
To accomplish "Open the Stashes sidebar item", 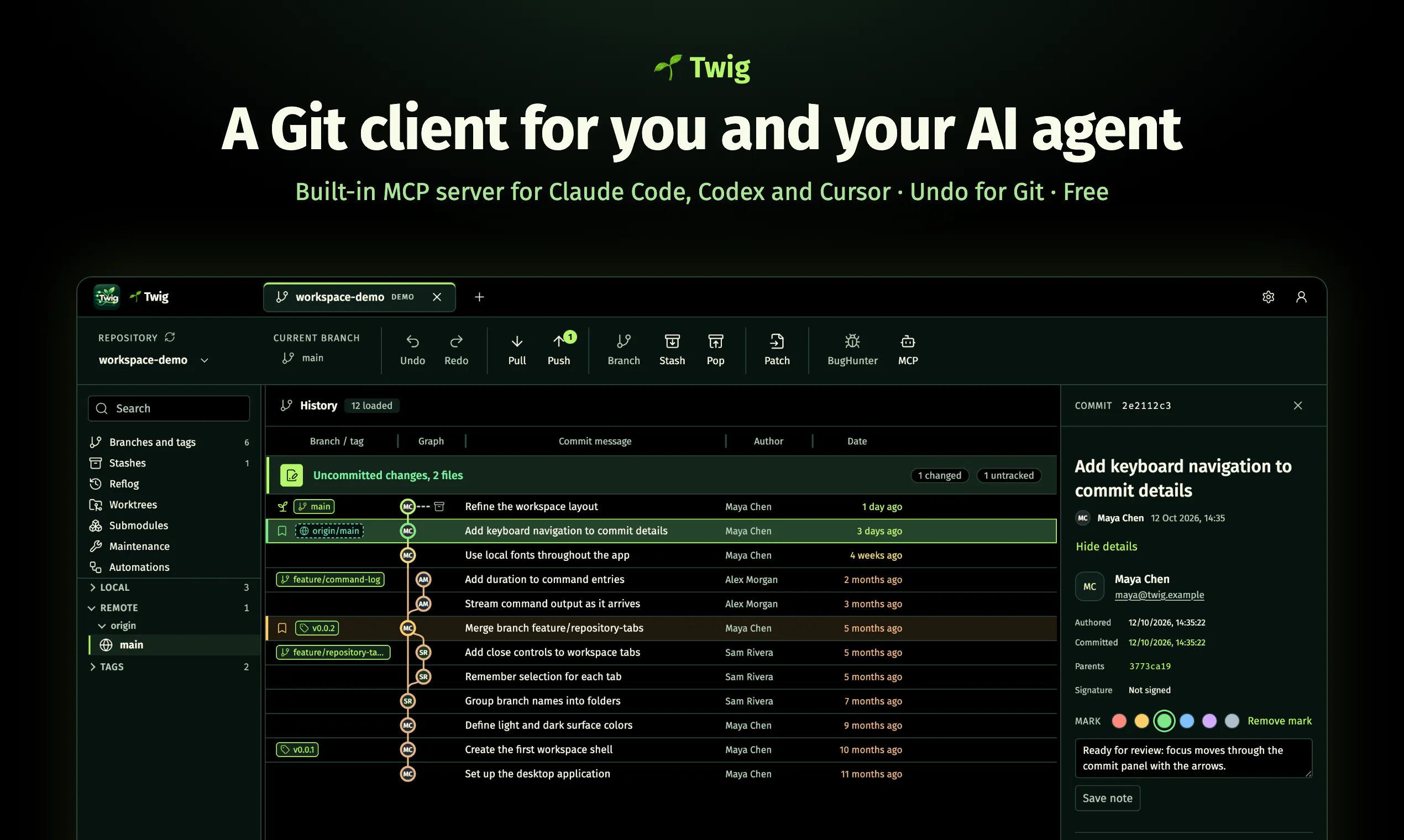I will (169, 463).
